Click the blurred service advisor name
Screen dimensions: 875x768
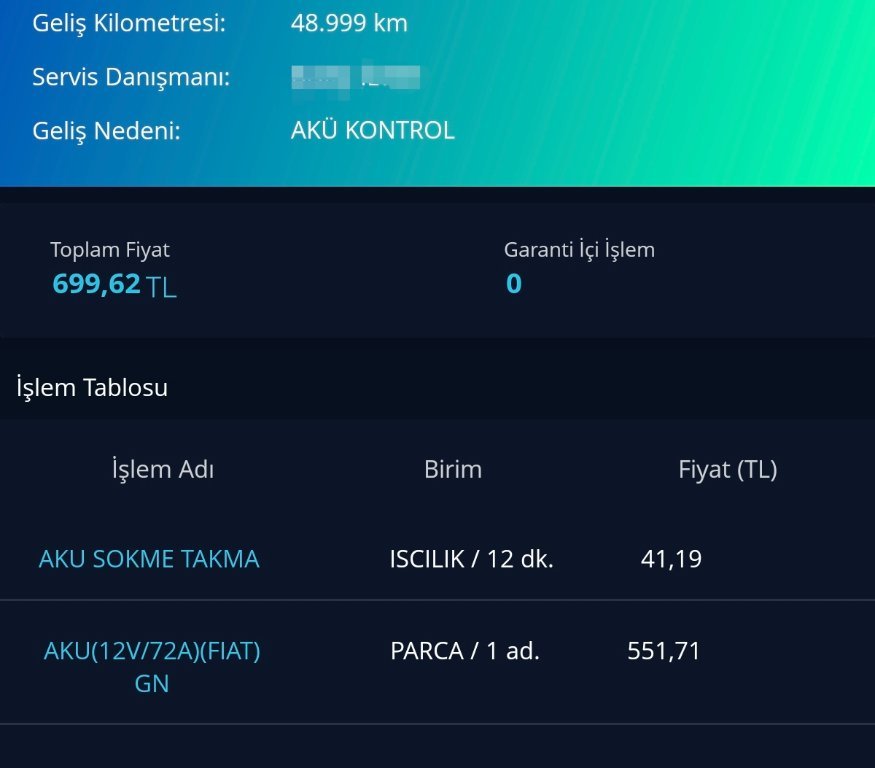[x=355, y=77]
